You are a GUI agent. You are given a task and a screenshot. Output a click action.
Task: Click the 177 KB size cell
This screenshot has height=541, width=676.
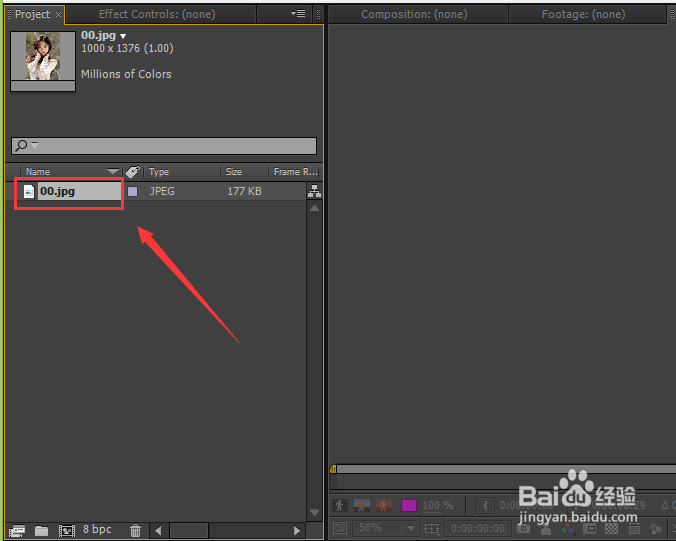[x=244, y=191]
